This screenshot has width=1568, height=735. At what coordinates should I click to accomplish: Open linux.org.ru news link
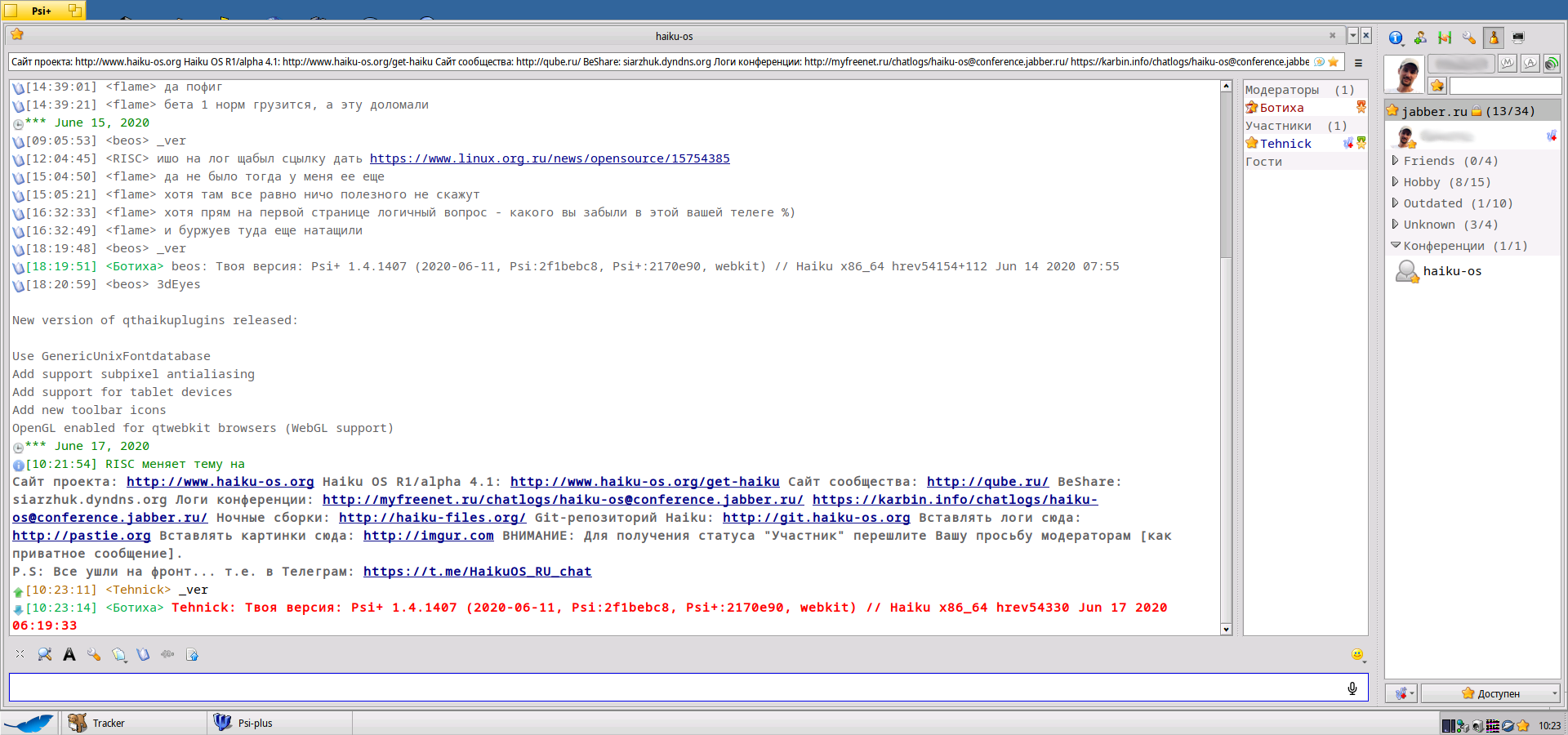point(550,158)
